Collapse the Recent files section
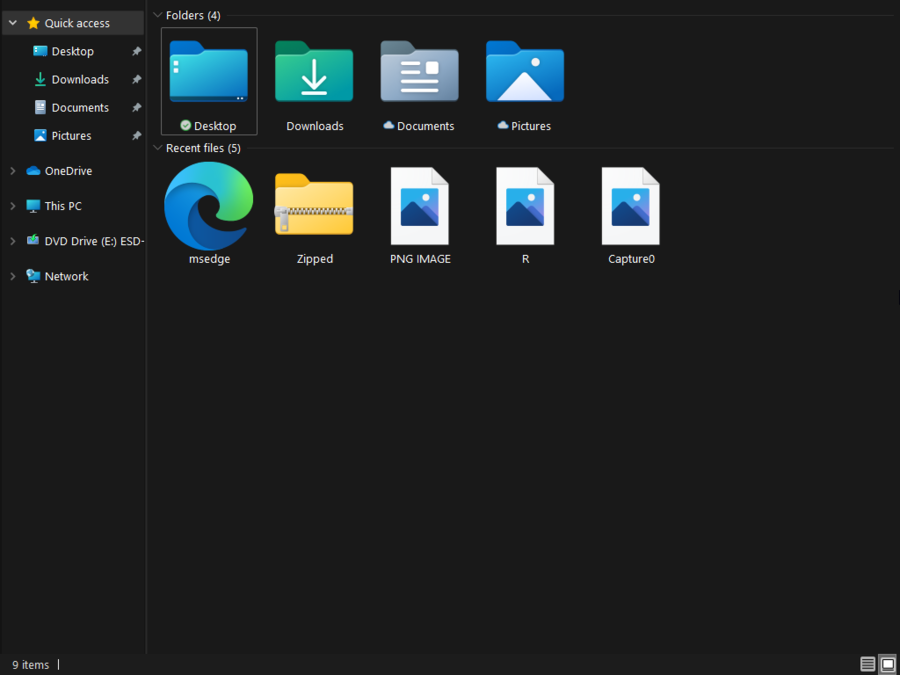The image size is (900, 675). pyautogui.click(x=157, y=147)
